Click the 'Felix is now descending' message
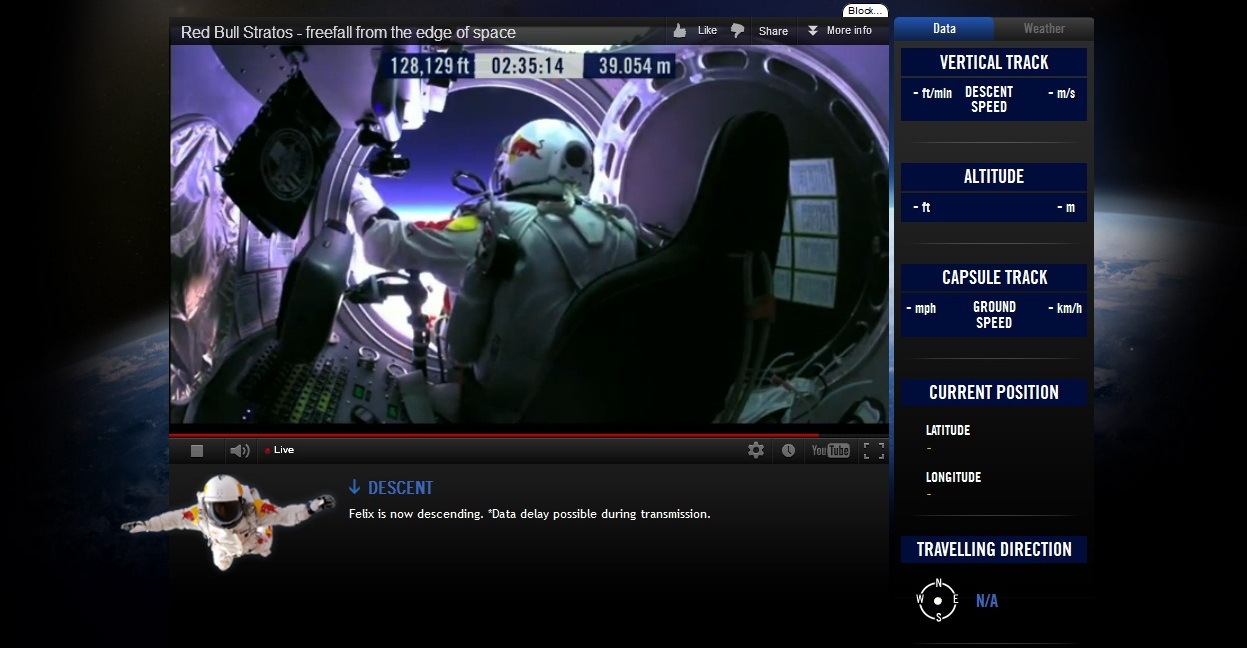The height and width of the screenshot is (648, 1247). pyautogui.click(x=529, y=514)
